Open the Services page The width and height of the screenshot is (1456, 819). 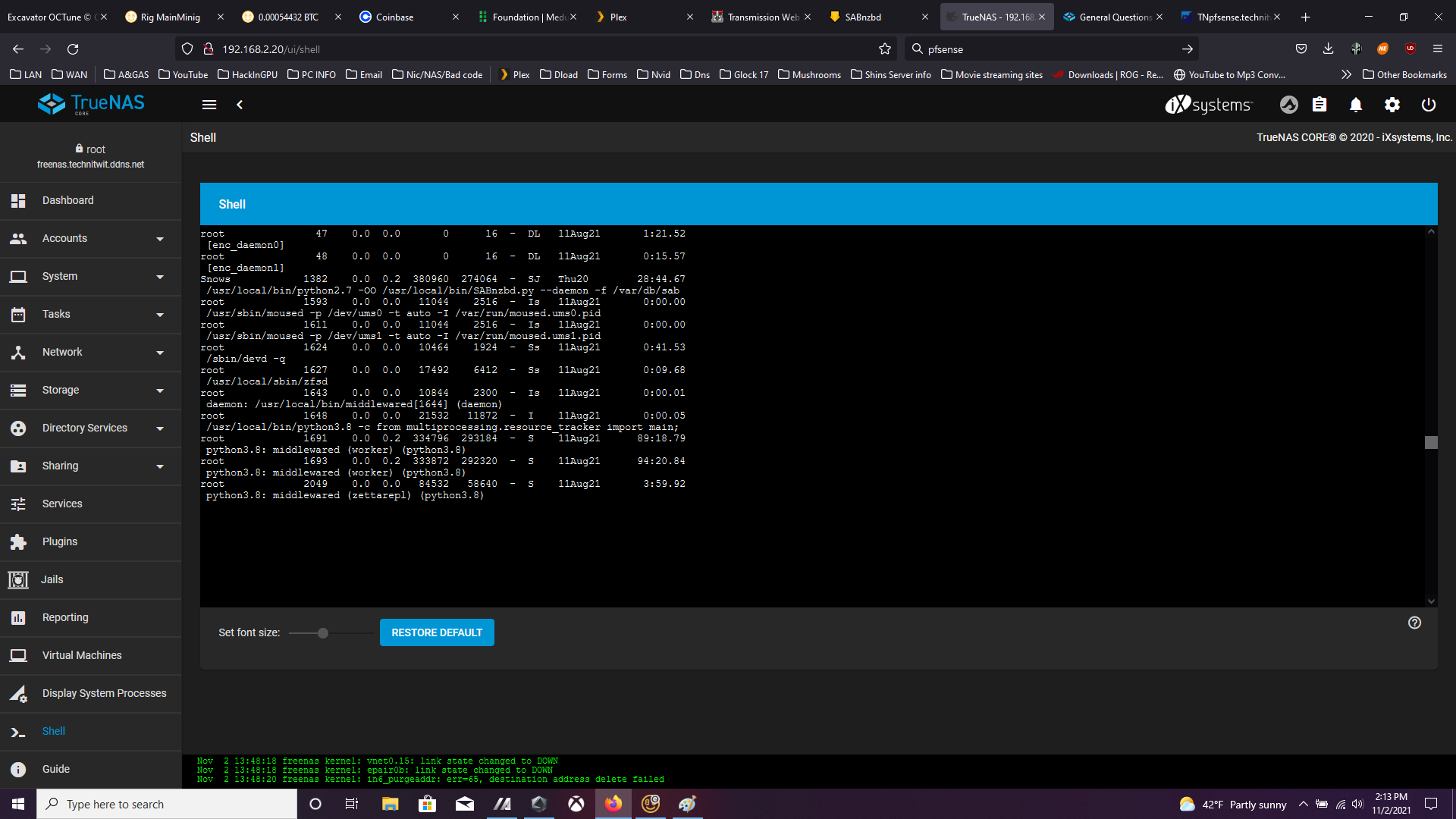pos(91,504)
